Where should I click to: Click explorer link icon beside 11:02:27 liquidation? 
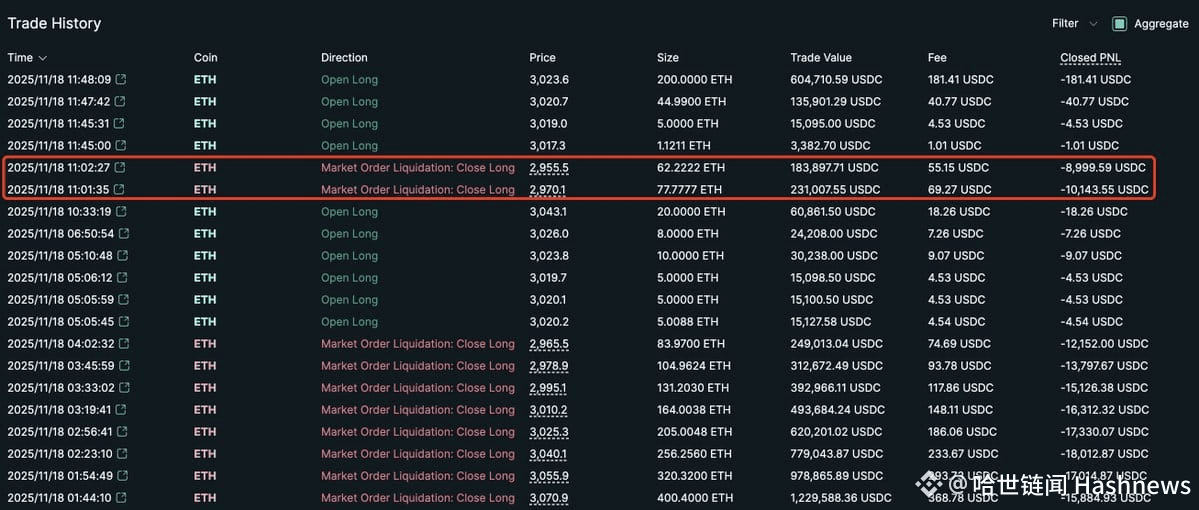[x=121, y=167]
